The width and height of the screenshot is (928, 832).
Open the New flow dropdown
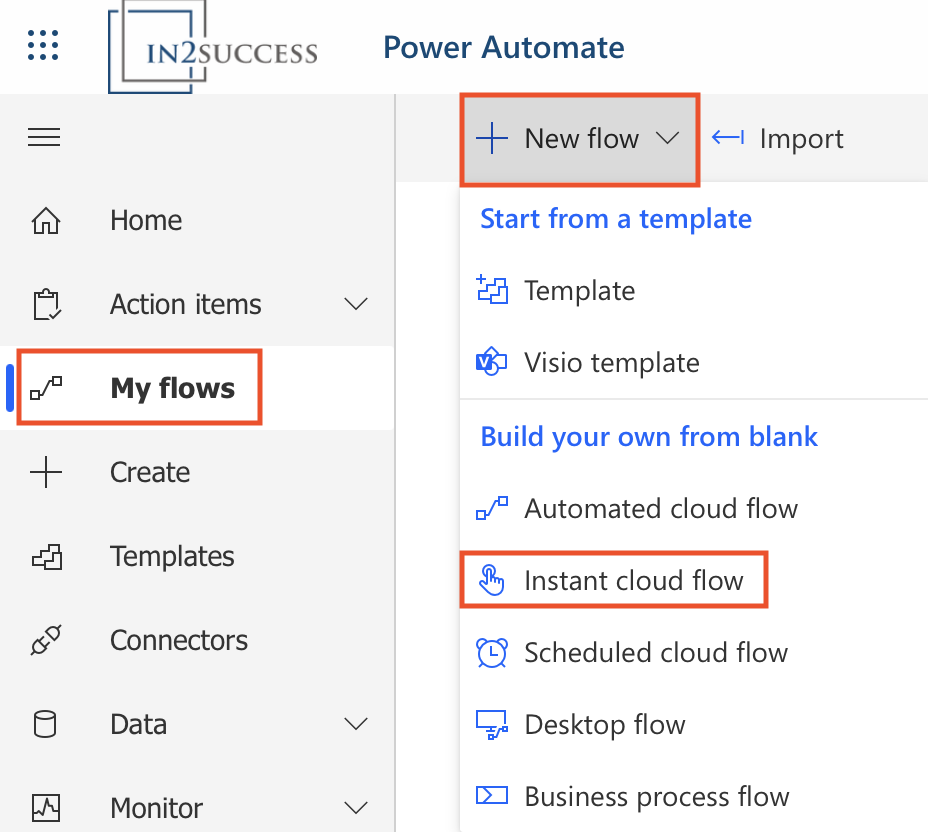point(580,140)
